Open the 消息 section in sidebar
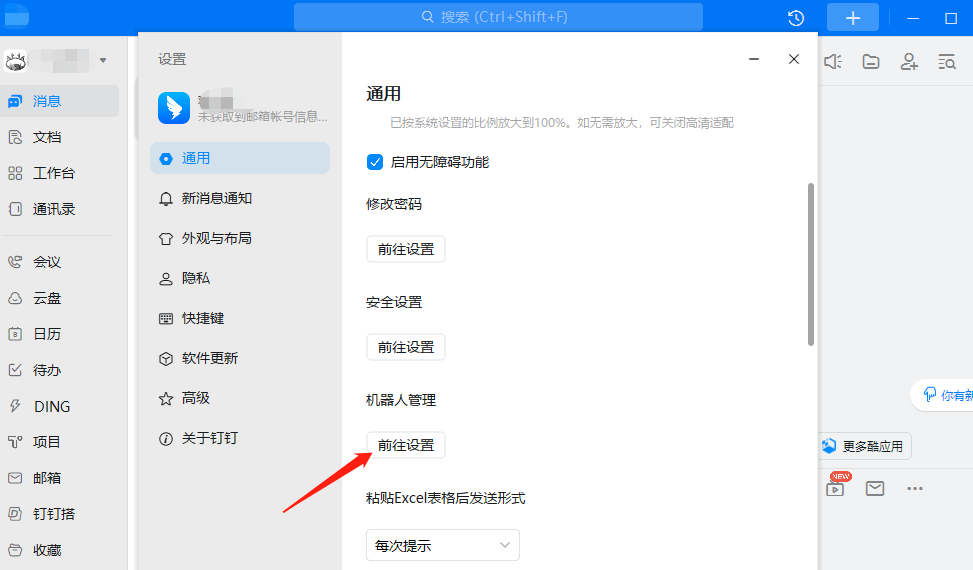Image resolution: width=973 pixels, height=570 pixels. point(60,101)
